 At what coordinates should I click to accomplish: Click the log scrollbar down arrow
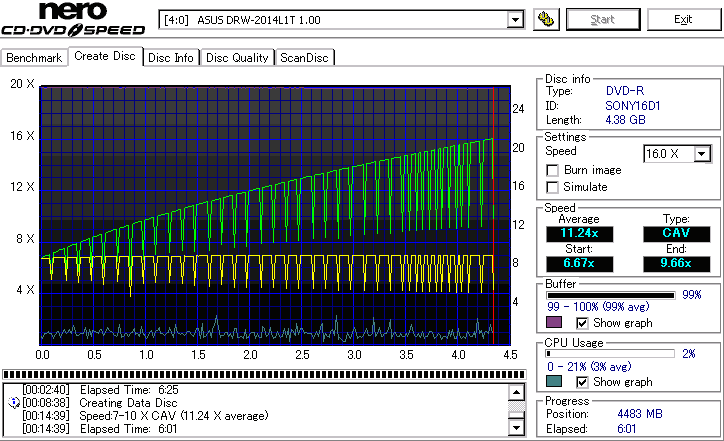pos(516,428)
